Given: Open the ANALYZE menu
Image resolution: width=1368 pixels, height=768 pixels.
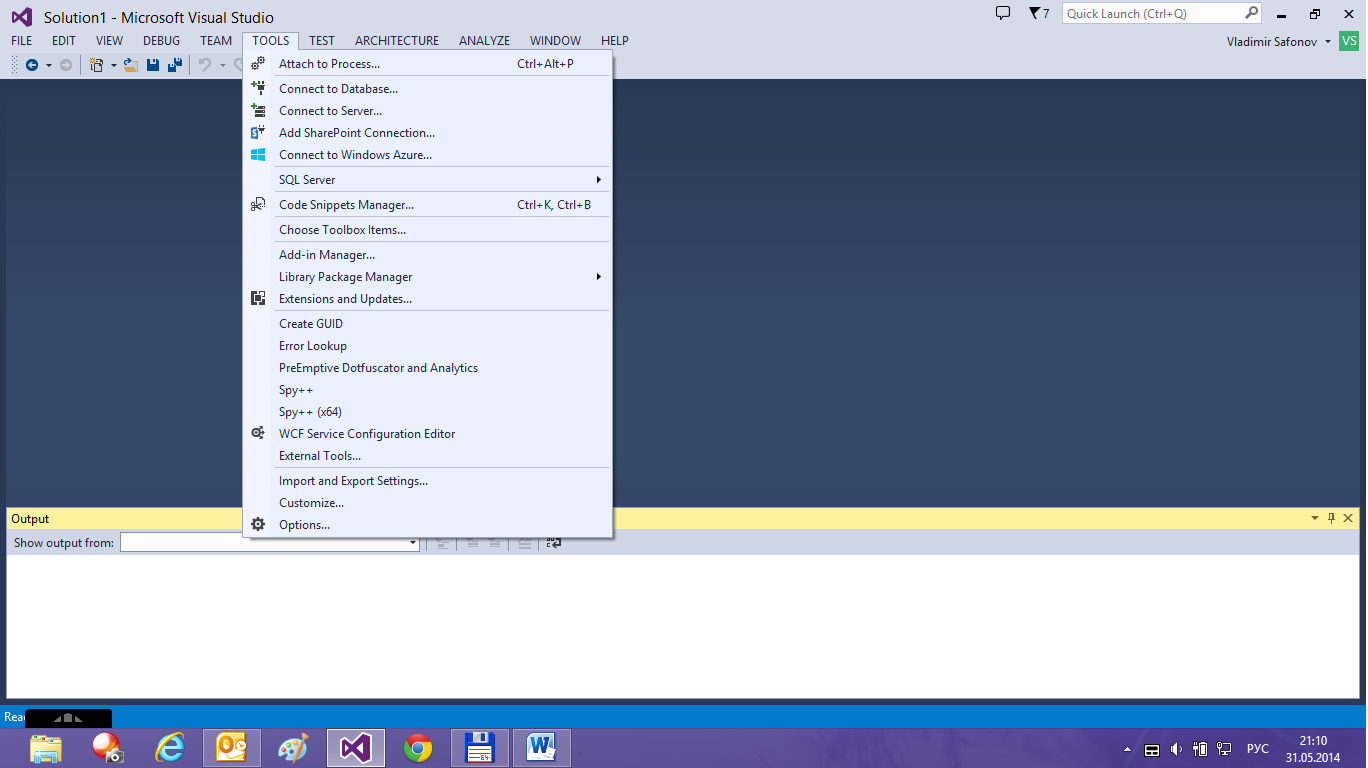Looking at the screenshot, I should (x=485, y=41).
